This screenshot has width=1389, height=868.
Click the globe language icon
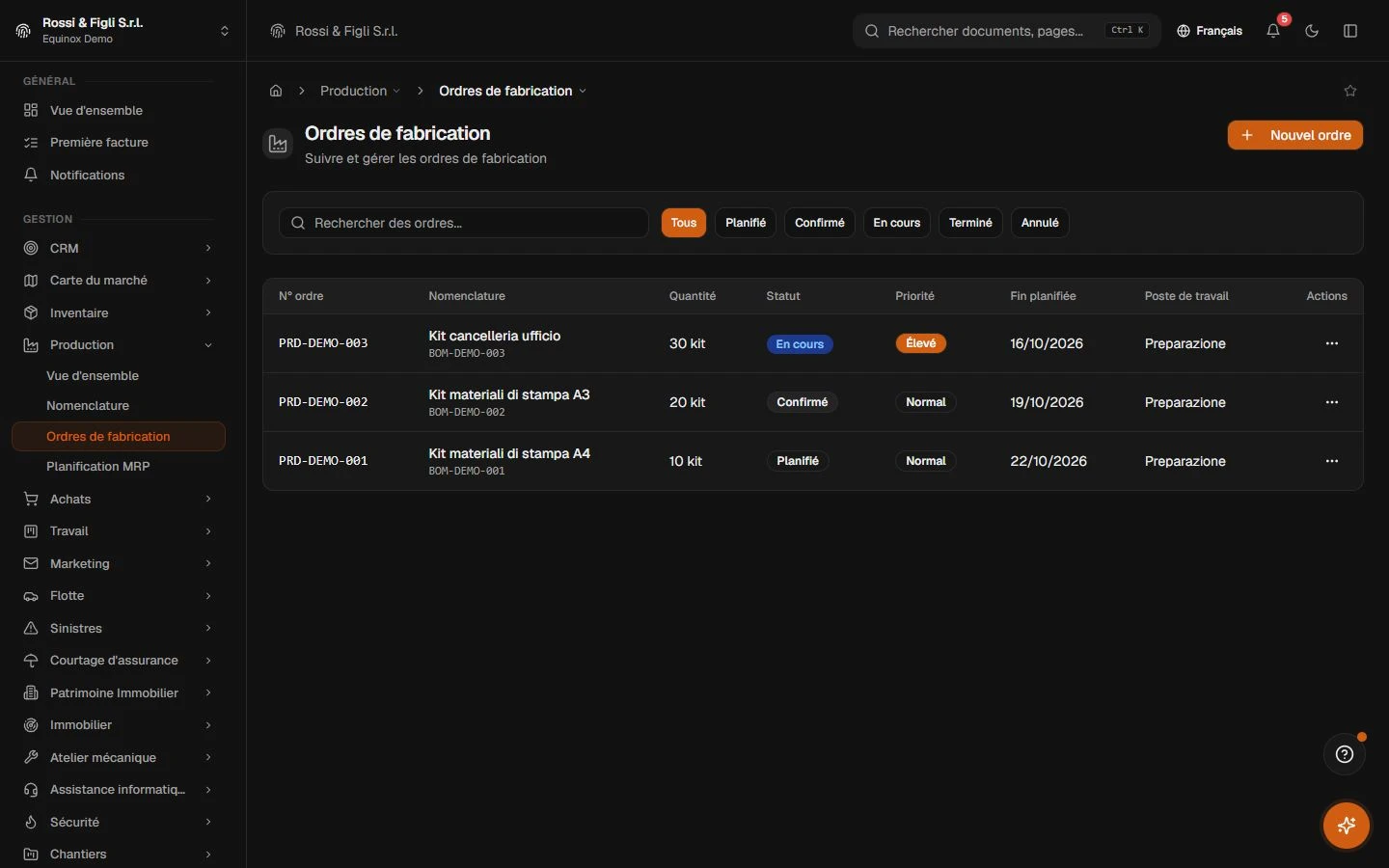coord(1184,31)
